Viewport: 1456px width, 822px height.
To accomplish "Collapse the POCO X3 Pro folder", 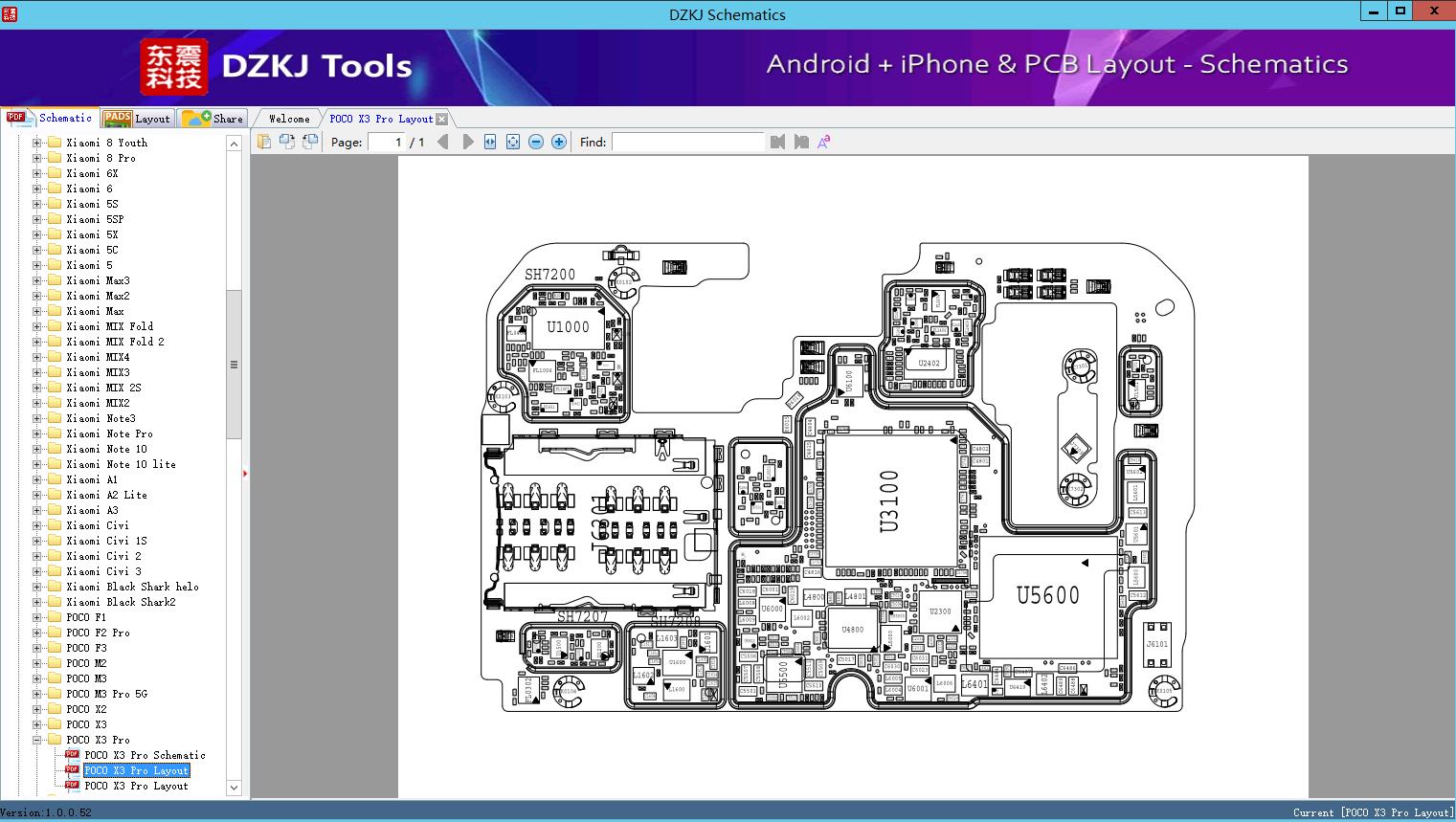I will click(x=37, y=740).
